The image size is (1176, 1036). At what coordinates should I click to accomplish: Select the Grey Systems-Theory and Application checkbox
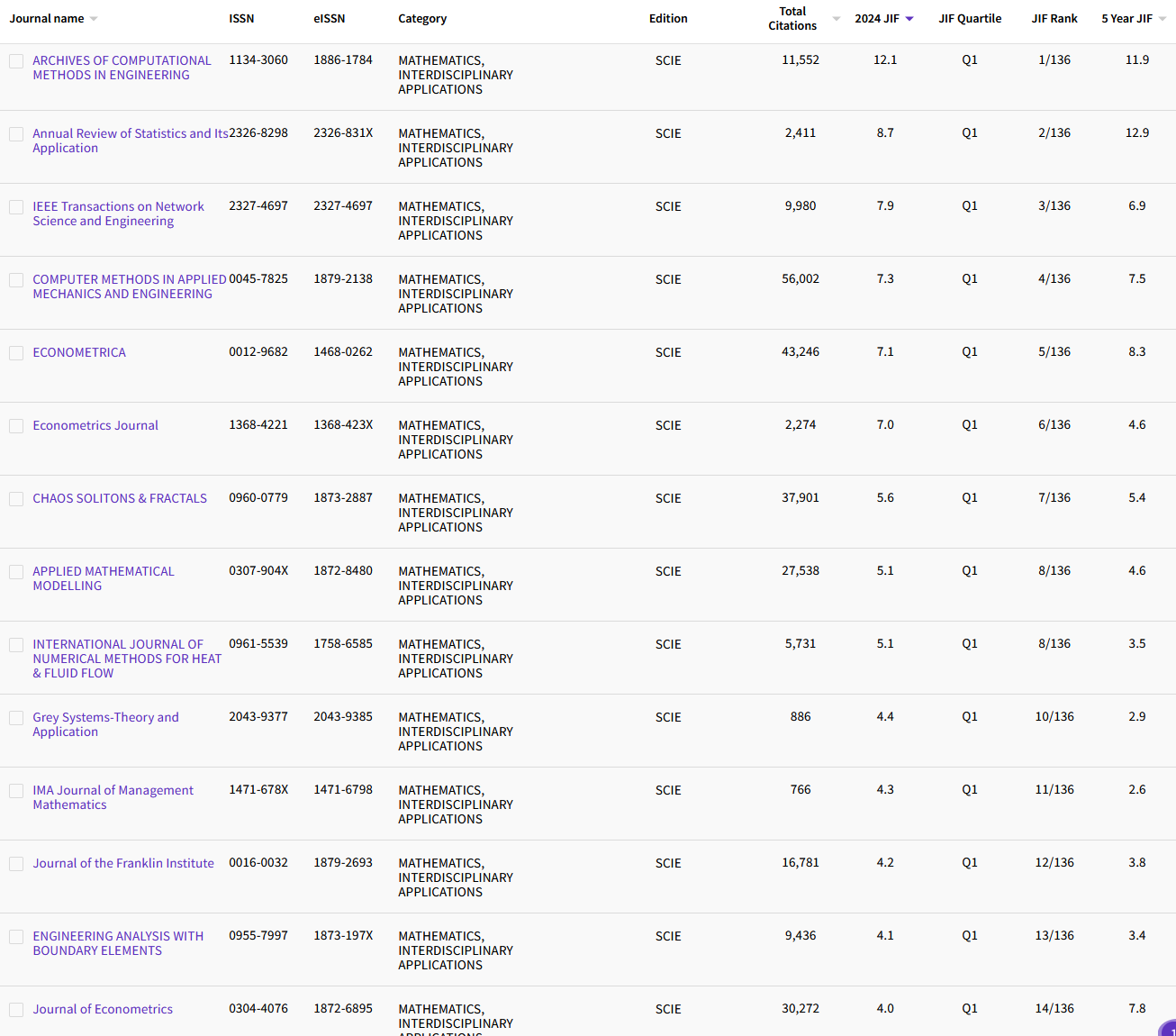click(15, 718)
